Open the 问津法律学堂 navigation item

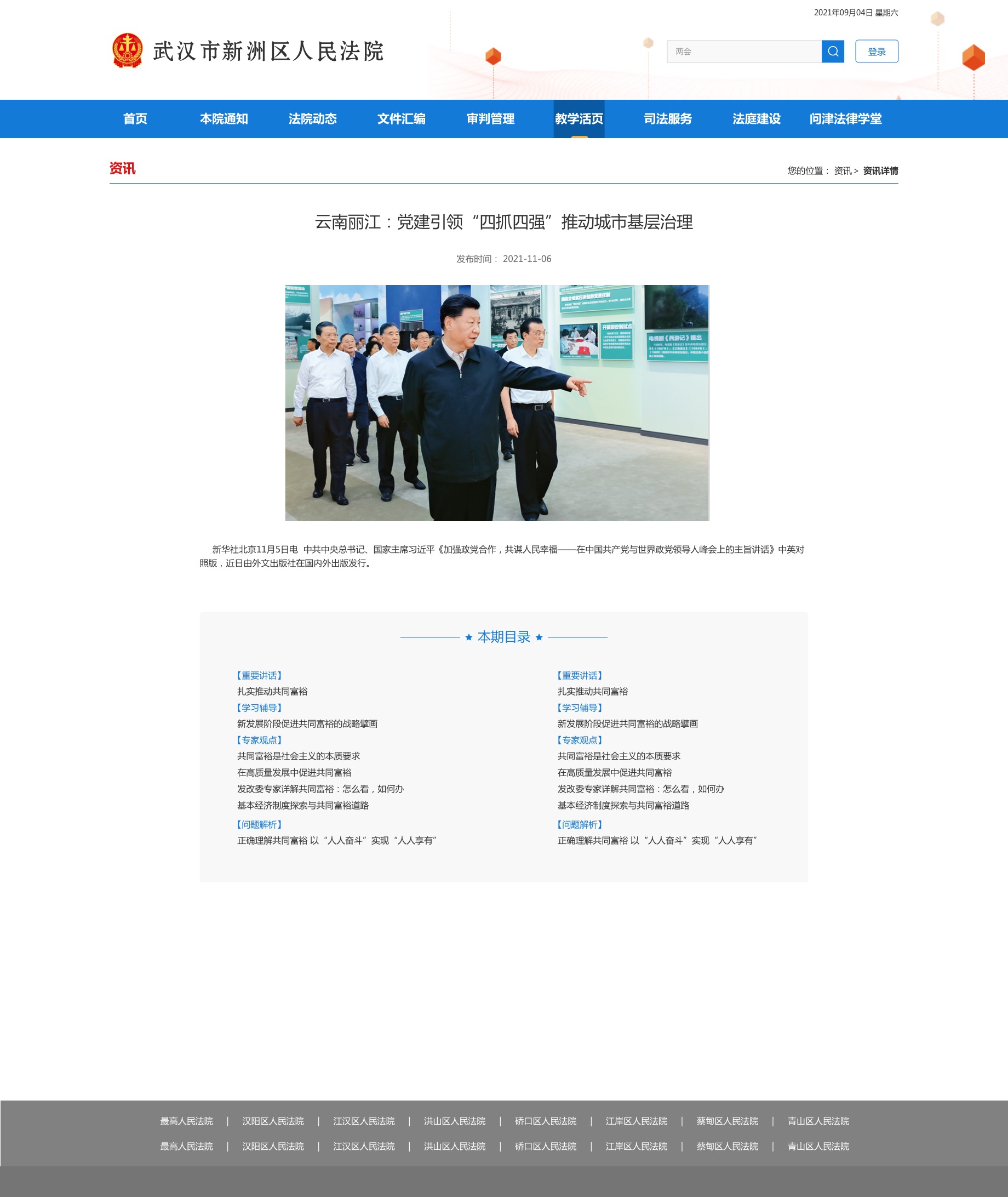pos(845,119)
